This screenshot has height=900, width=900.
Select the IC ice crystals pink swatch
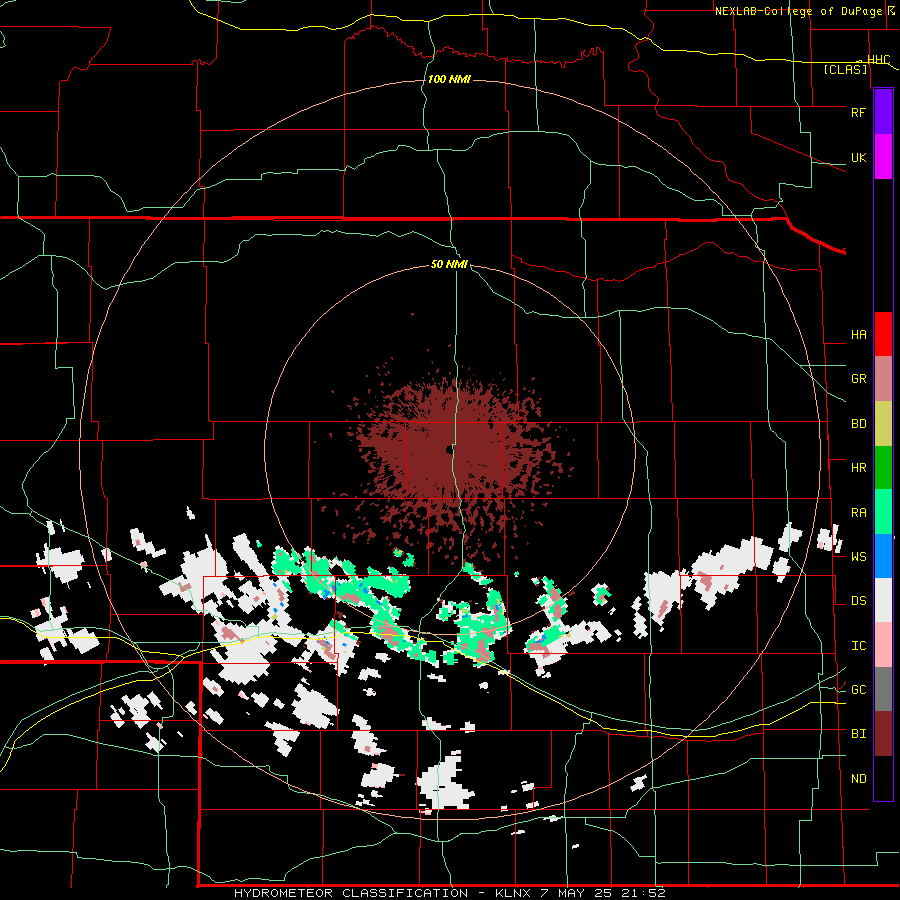883,645
